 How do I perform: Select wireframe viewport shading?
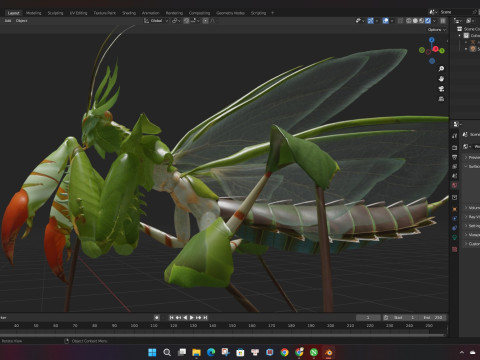point(409,21)
